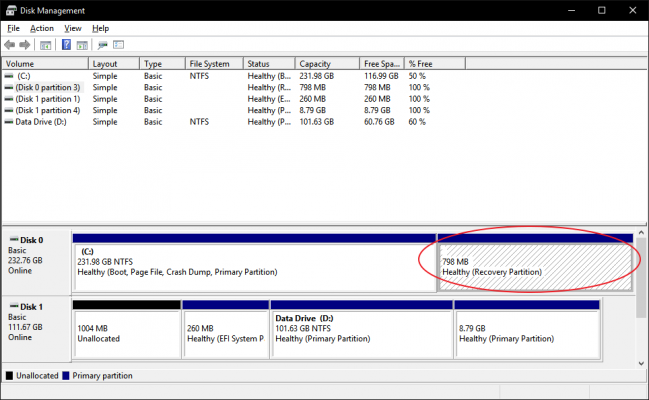Click the Back arrow in the toolbar

pyautogui.click(x=10, y=45)
